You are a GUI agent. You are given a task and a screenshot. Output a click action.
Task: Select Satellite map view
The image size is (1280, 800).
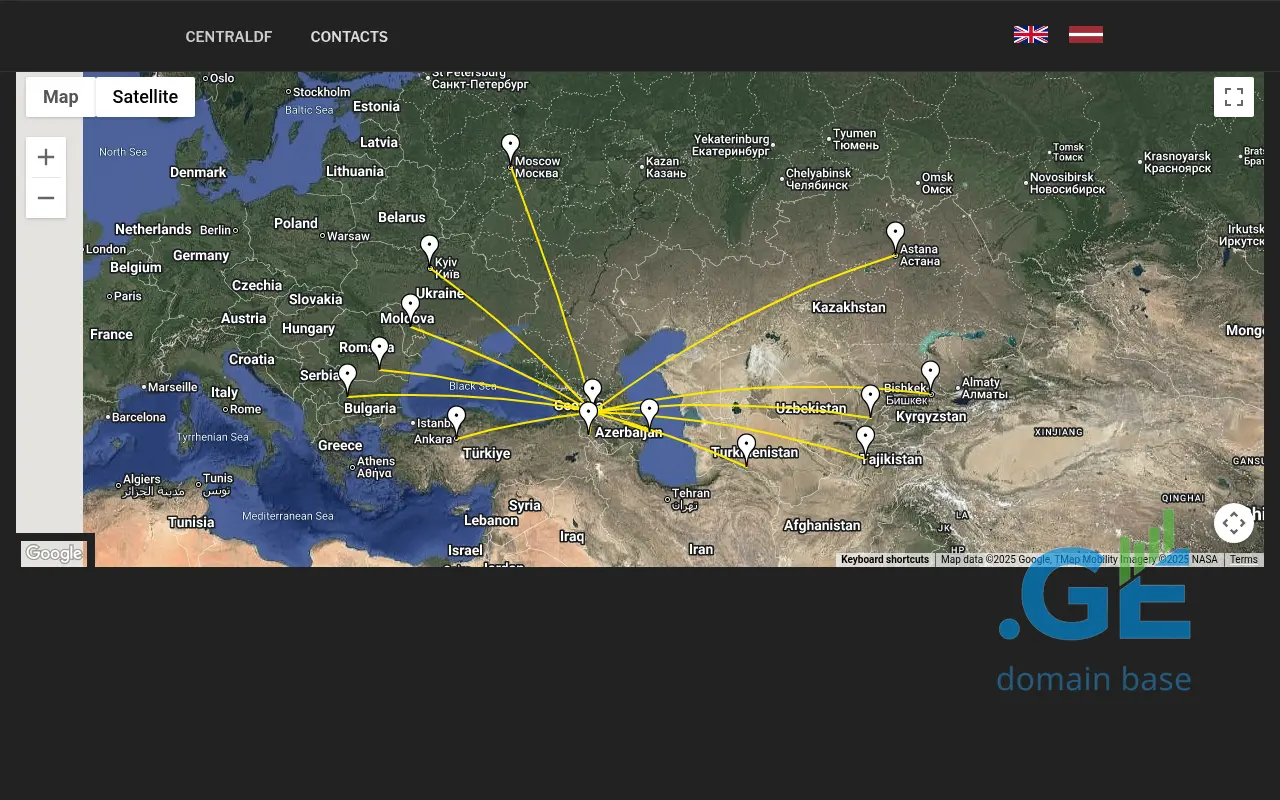point(145,97)
